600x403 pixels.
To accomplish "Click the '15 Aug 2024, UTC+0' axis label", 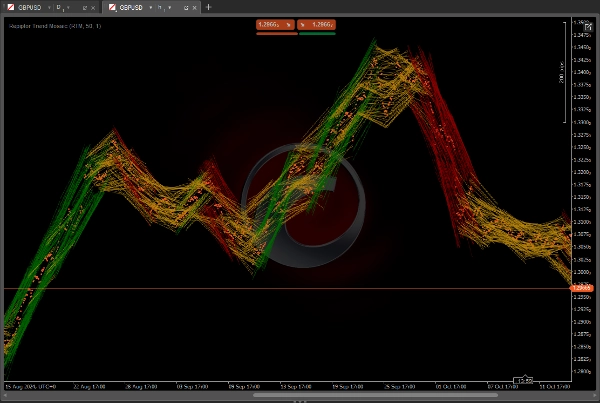I will pyautogui.click(x=31, y=387).
